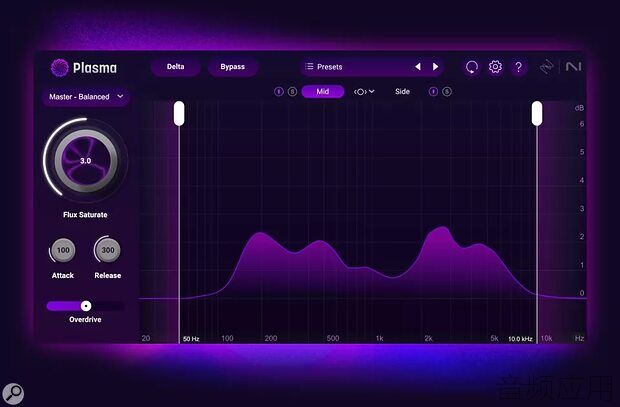Click the Plasma logo icon
The height and width of the screenshot is (407, 620).
(60, 67)
